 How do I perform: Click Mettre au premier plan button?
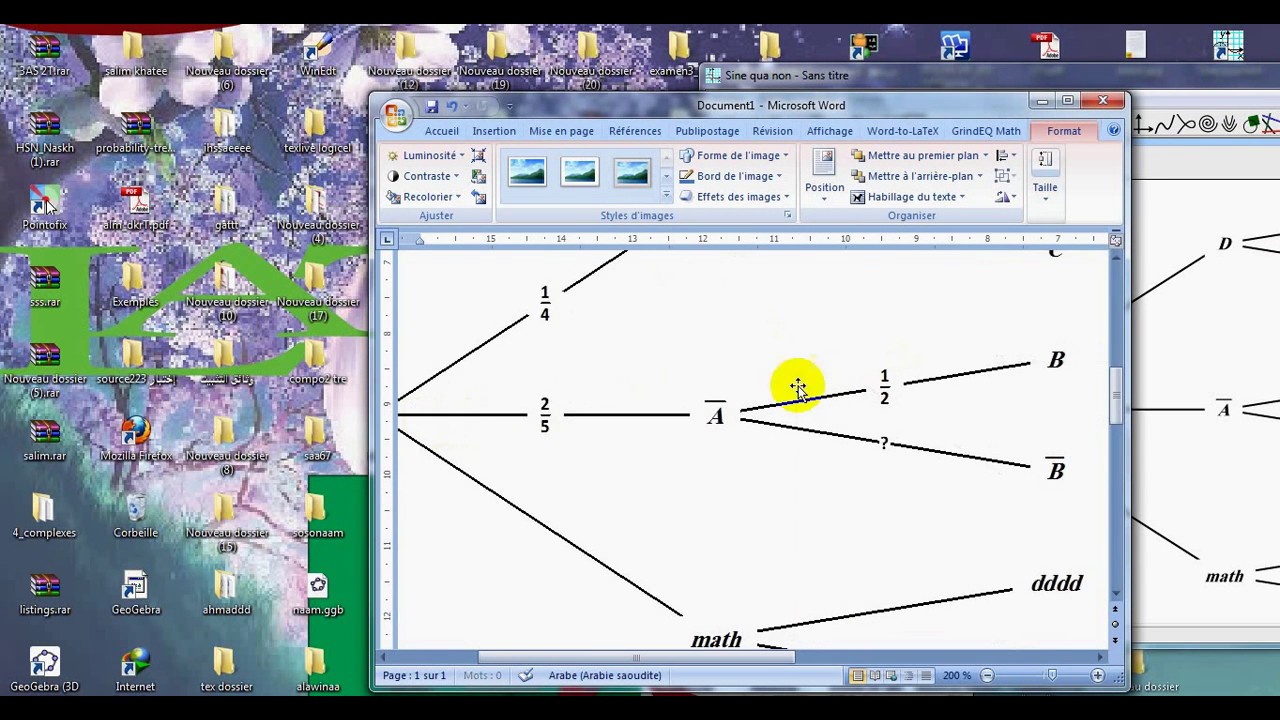(x=920, y=155)
